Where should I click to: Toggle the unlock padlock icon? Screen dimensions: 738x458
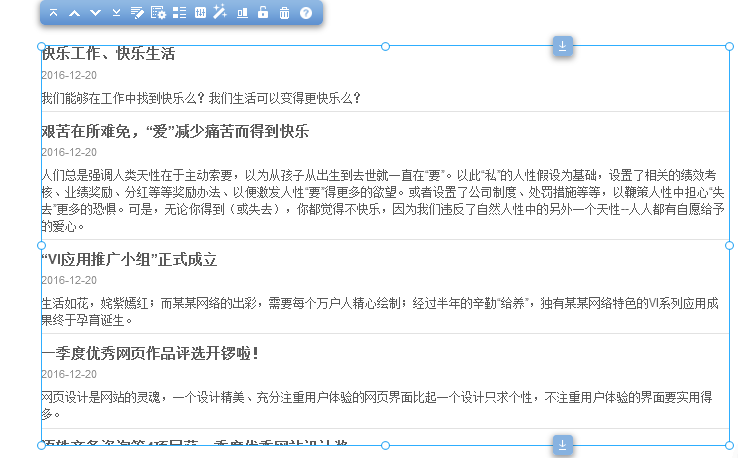click(x=263, y=13)
